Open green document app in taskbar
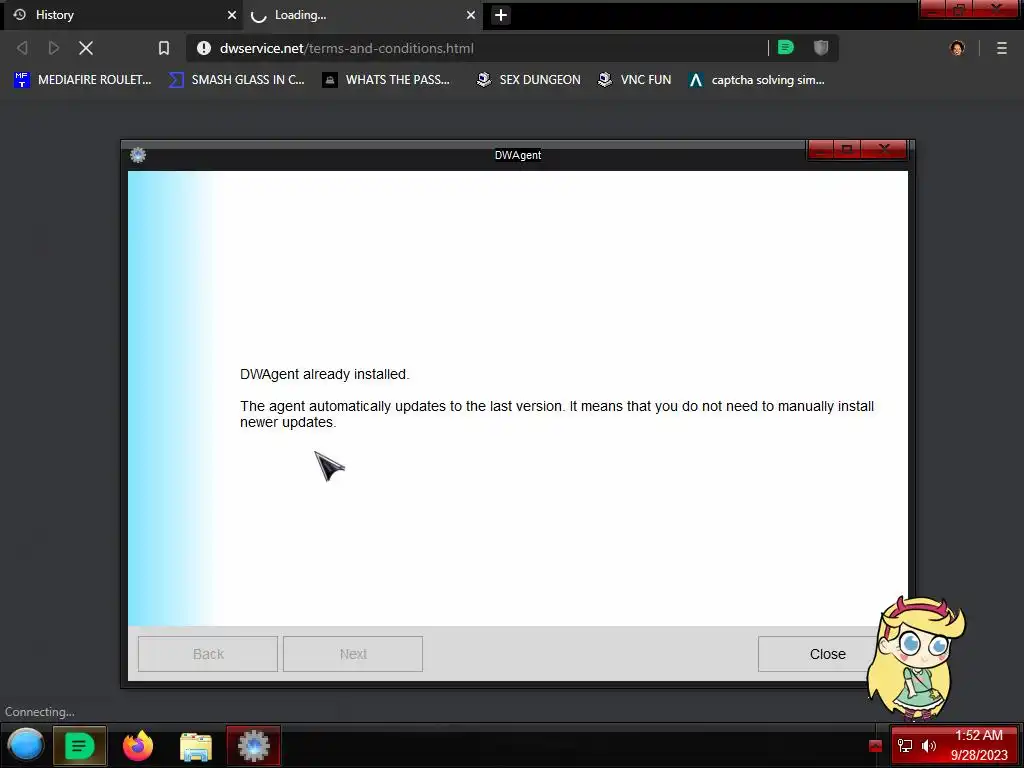Viewport: 1024px width, 768px height. (79, 746)
